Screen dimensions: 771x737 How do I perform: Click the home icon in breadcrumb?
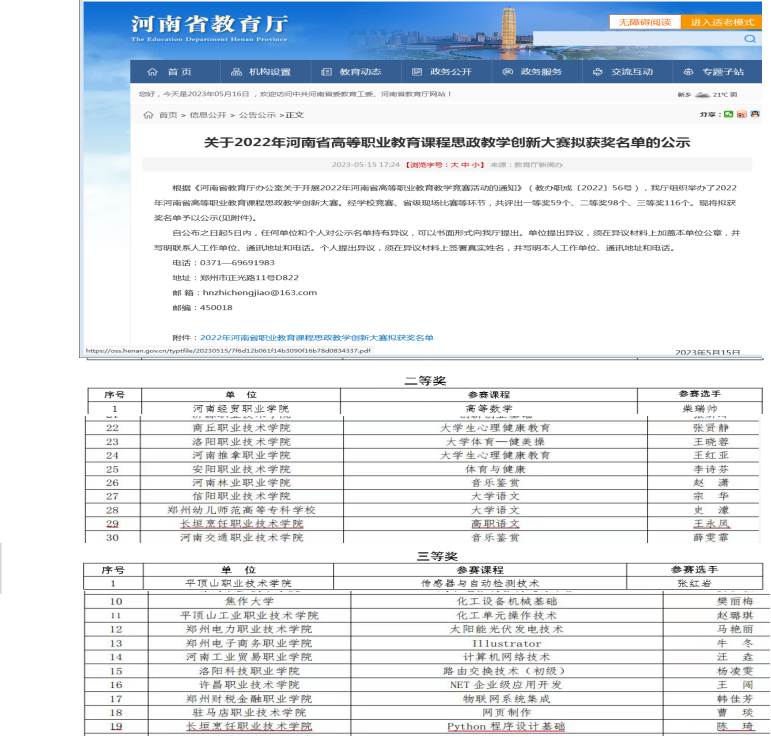(x=148, y=115)
